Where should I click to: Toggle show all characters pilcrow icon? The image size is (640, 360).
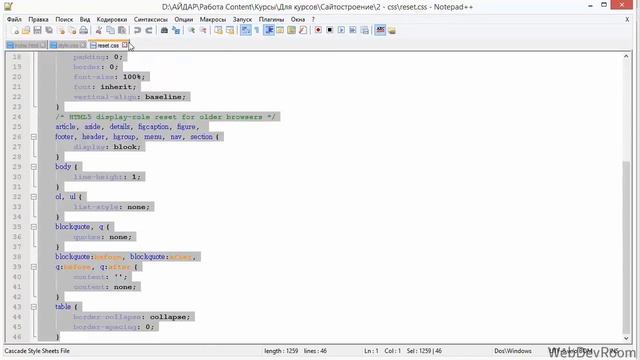[x=257, y=30]
